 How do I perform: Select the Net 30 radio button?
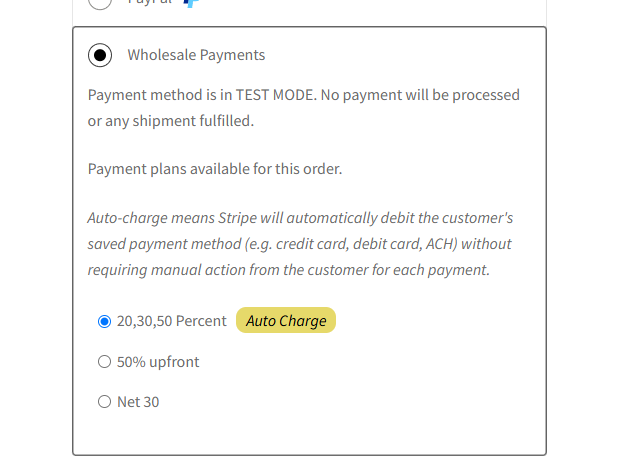click(x=104, y=401)
